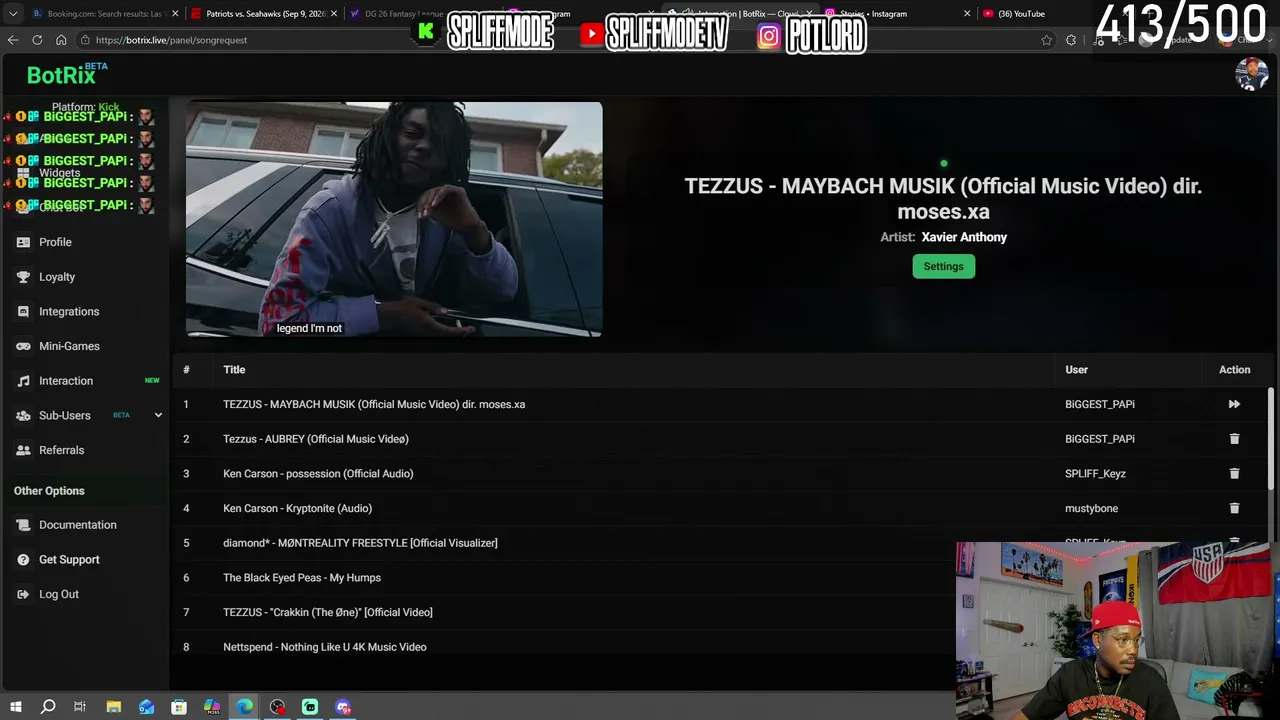Select Ken Carson - possession title
The height and width of the screenshot is (720, 1280).
click(318, 474)
